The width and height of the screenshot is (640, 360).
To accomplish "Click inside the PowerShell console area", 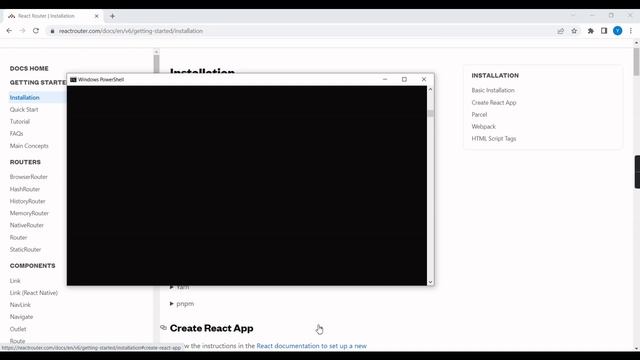I will point(247,185).
